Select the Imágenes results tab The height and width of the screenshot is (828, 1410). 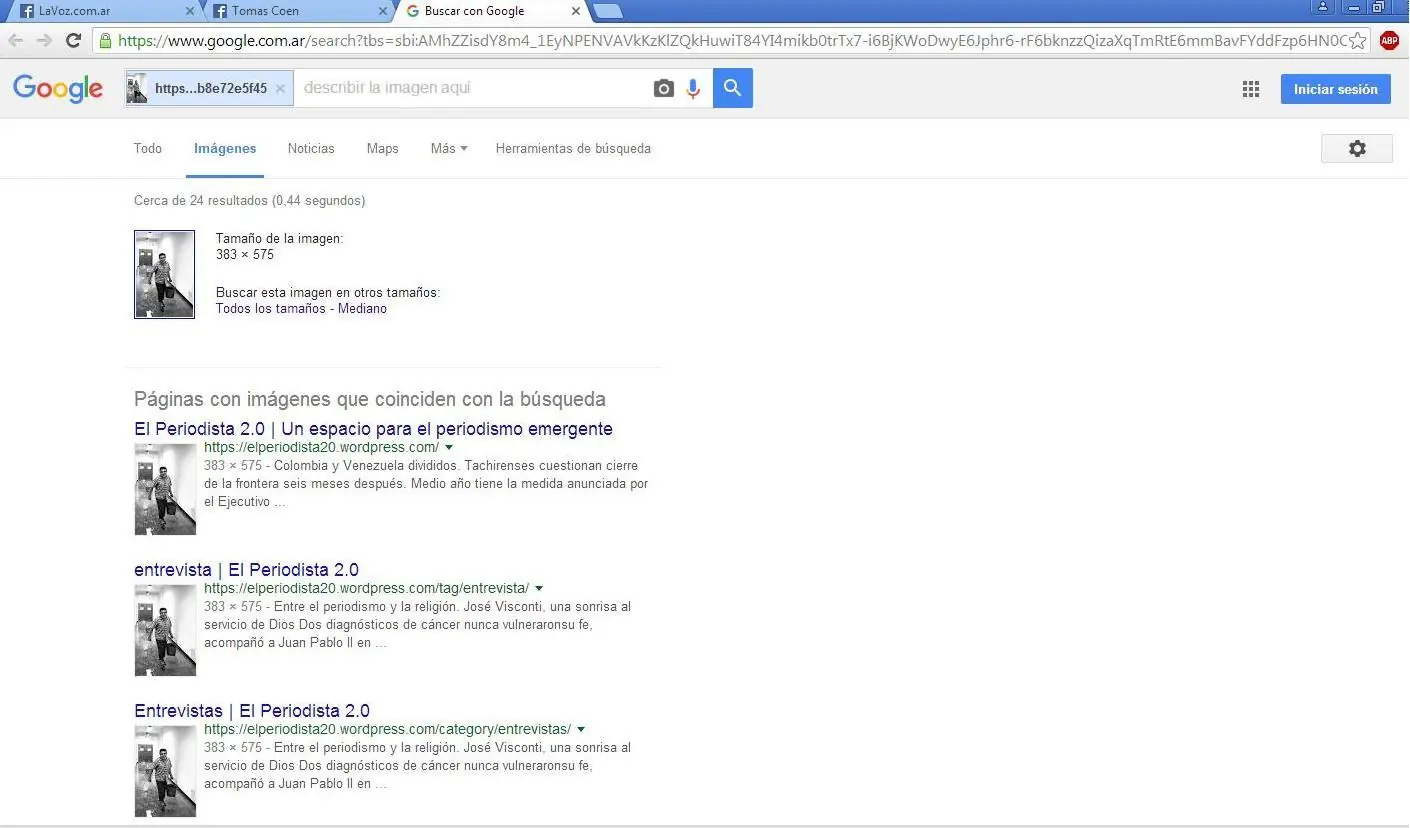(x=225, y=148)
